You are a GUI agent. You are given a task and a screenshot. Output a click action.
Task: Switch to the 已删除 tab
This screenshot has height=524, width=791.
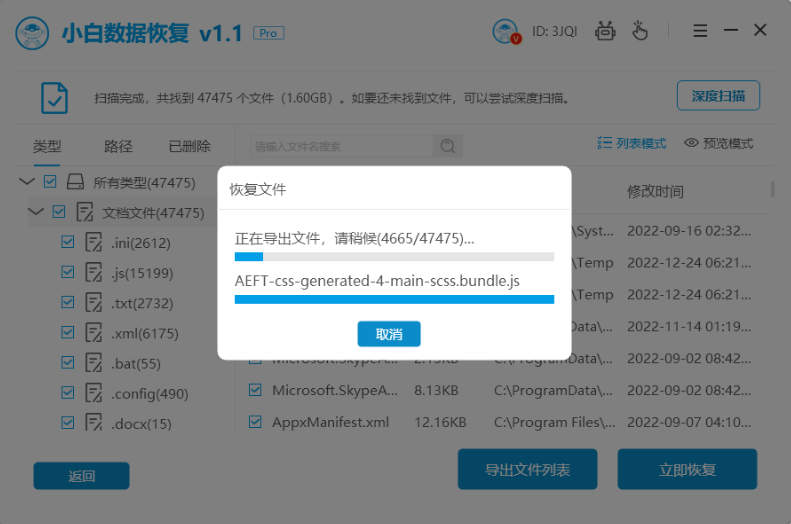pyautogui.click(x=189, y=146)
